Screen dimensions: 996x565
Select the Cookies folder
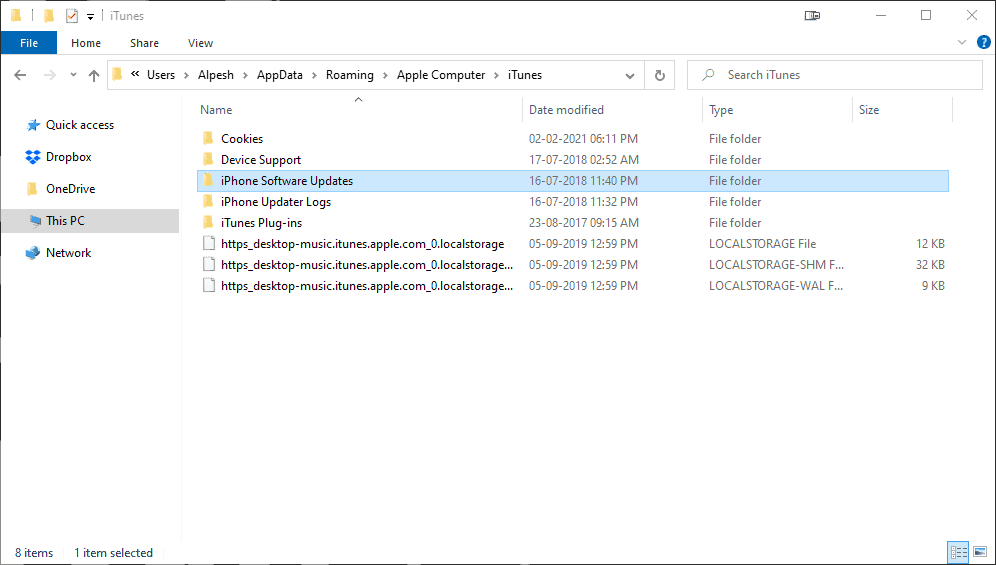coord(241,139)
